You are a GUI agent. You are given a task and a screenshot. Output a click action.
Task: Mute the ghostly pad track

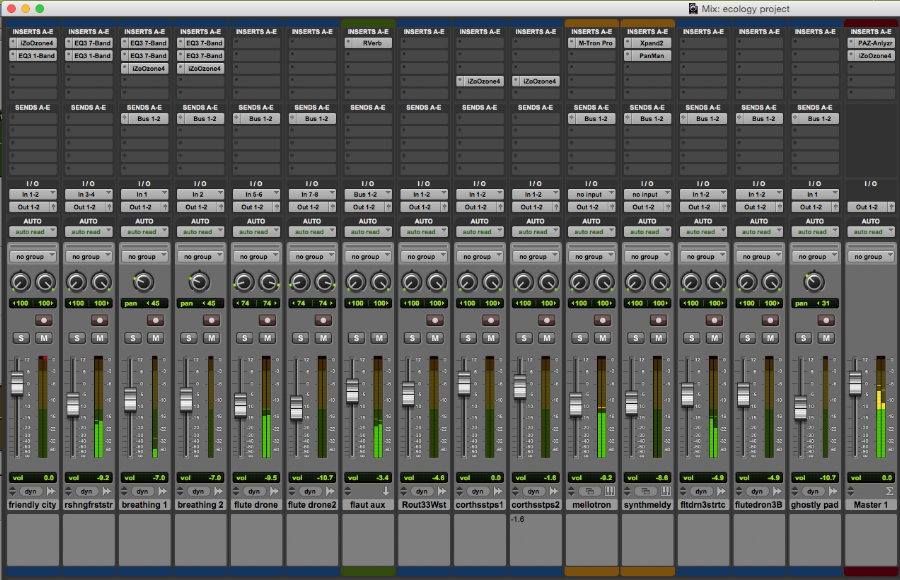pos(826,338)
